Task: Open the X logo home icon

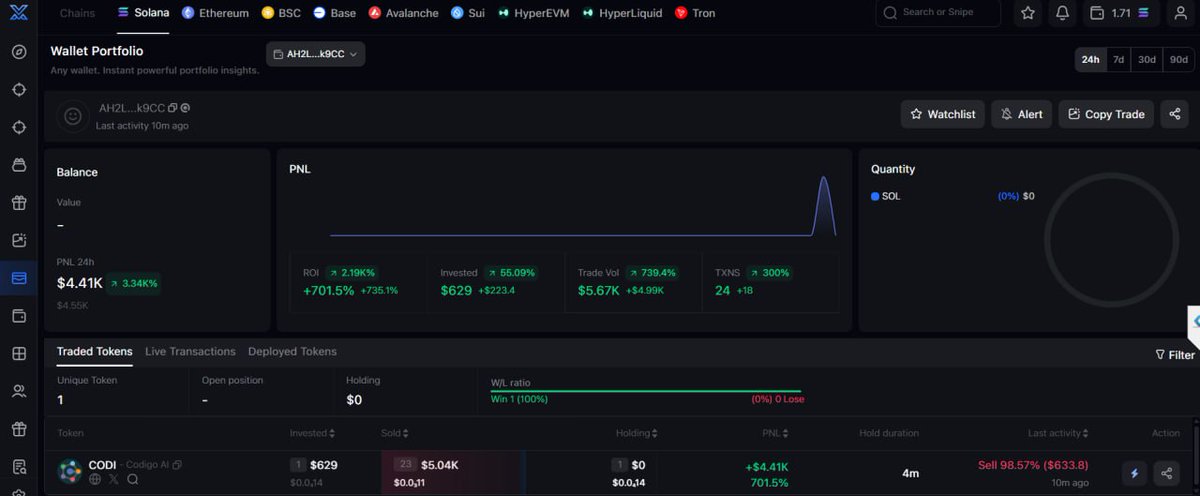Action: point(19,13)
